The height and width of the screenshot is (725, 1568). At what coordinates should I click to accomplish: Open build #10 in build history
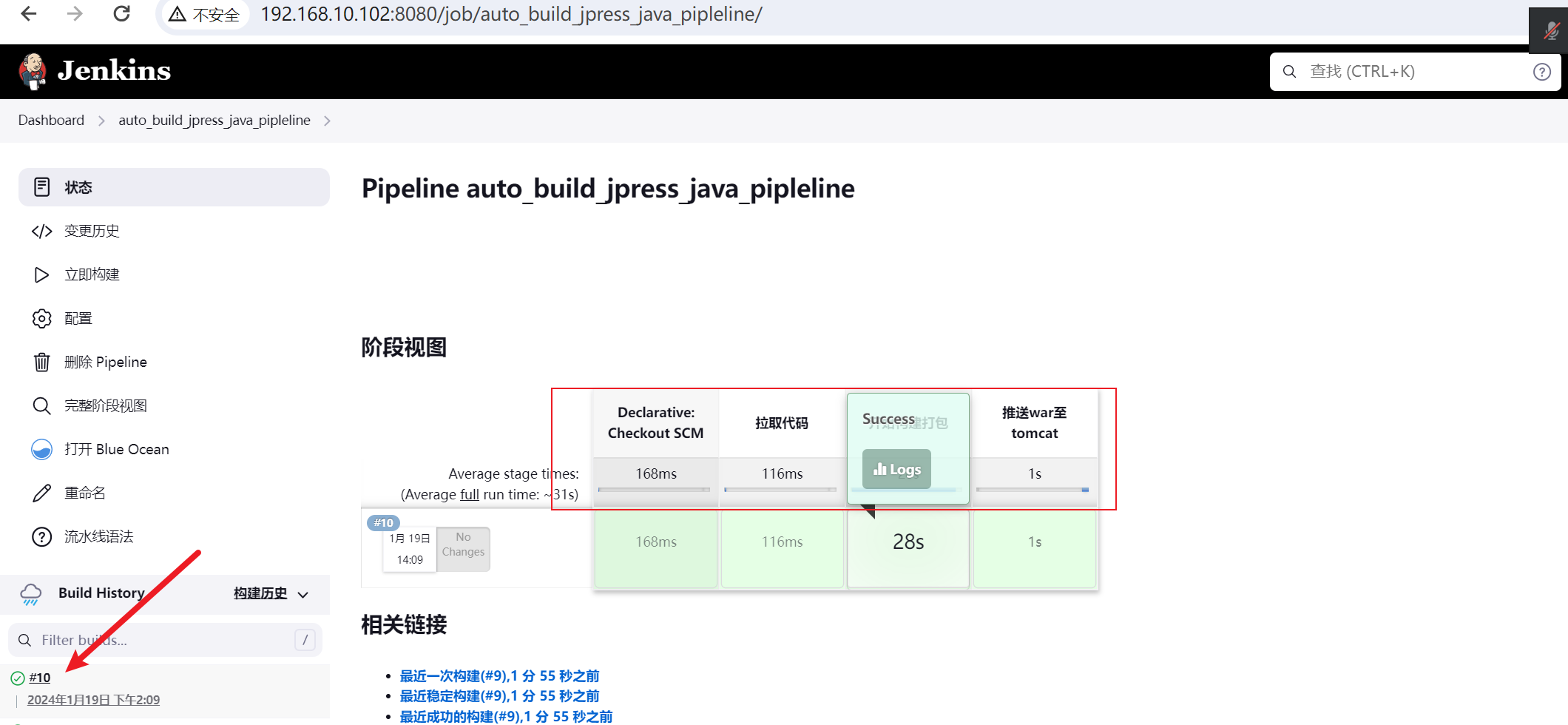coord(40,678)
